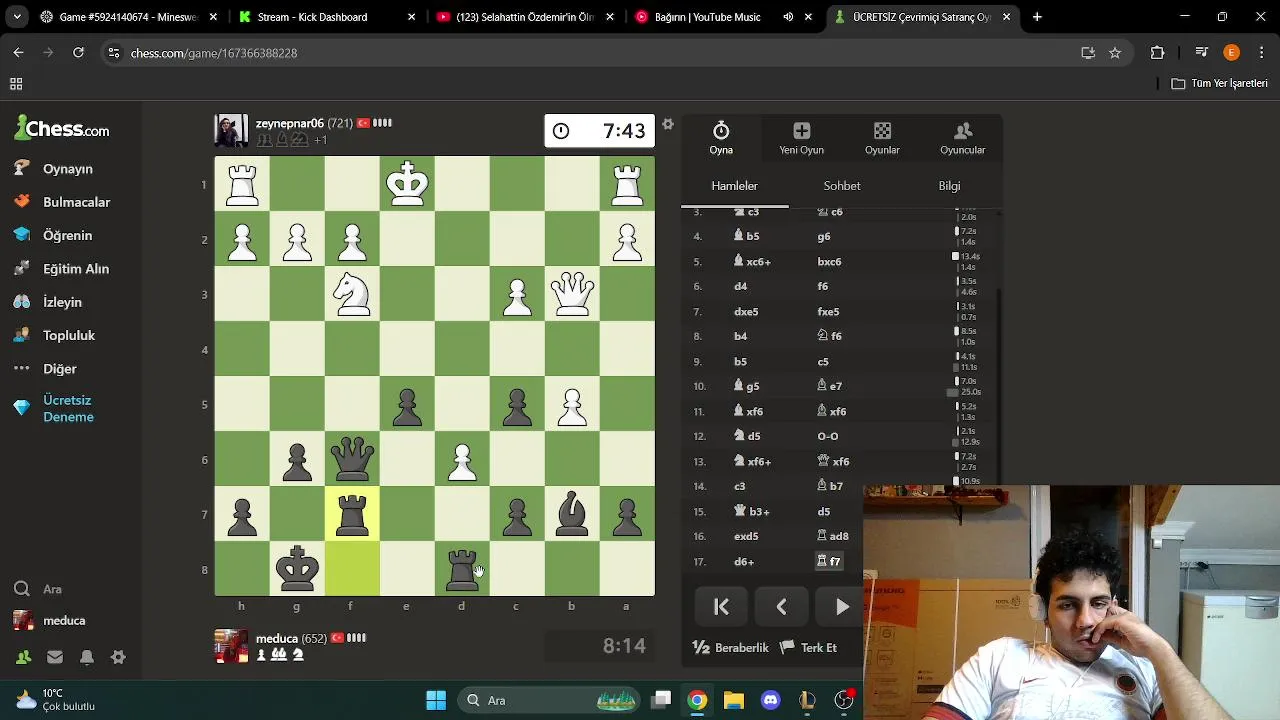This screenshot has width=1280, height=720.
Task: Click the Chess.com logo
Action: pos(62,129)
